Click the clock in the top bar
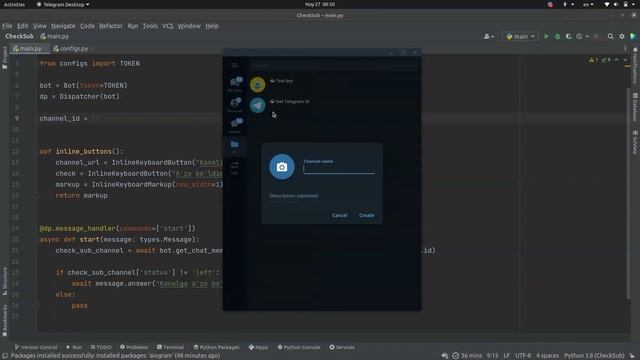The image size is (640, 360). click(x=320, y=4)
